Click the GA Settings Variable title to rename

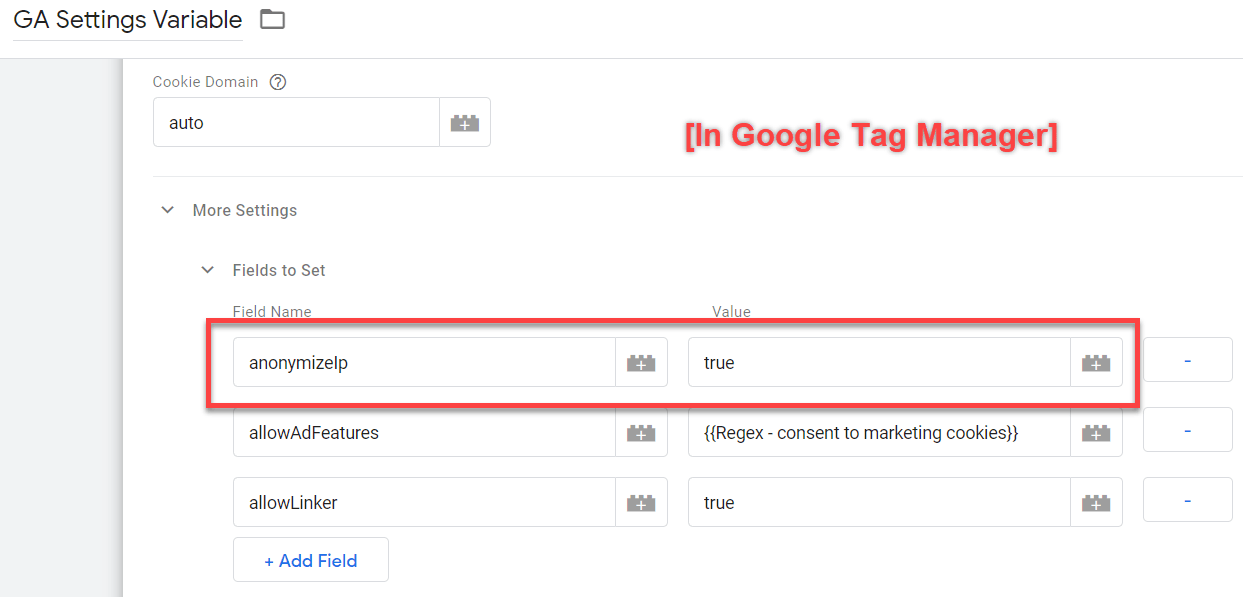pyautogui.click(x=128, y=20)
